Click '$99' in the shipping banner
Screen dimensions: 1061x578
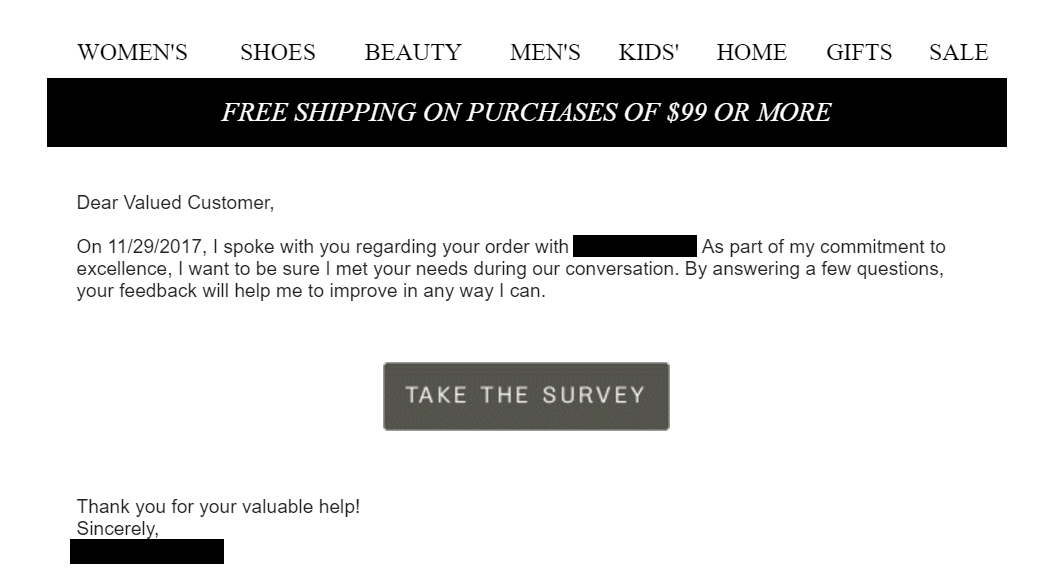coord(686,112)
